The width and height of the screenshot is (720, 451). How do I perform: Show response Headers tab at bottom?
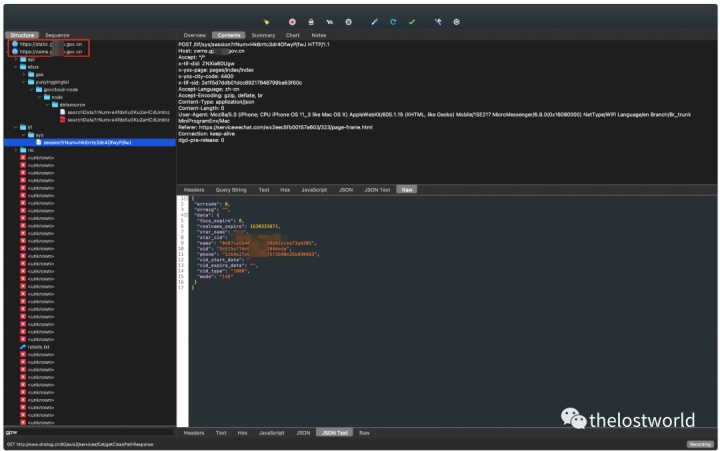194,433
